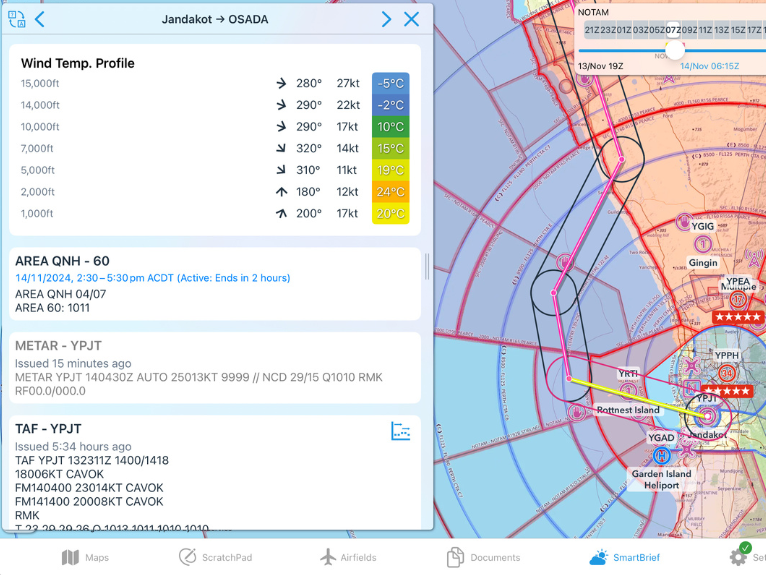Click the 320° wind direction value
The image size is (766, 575).
coord(309,148)
